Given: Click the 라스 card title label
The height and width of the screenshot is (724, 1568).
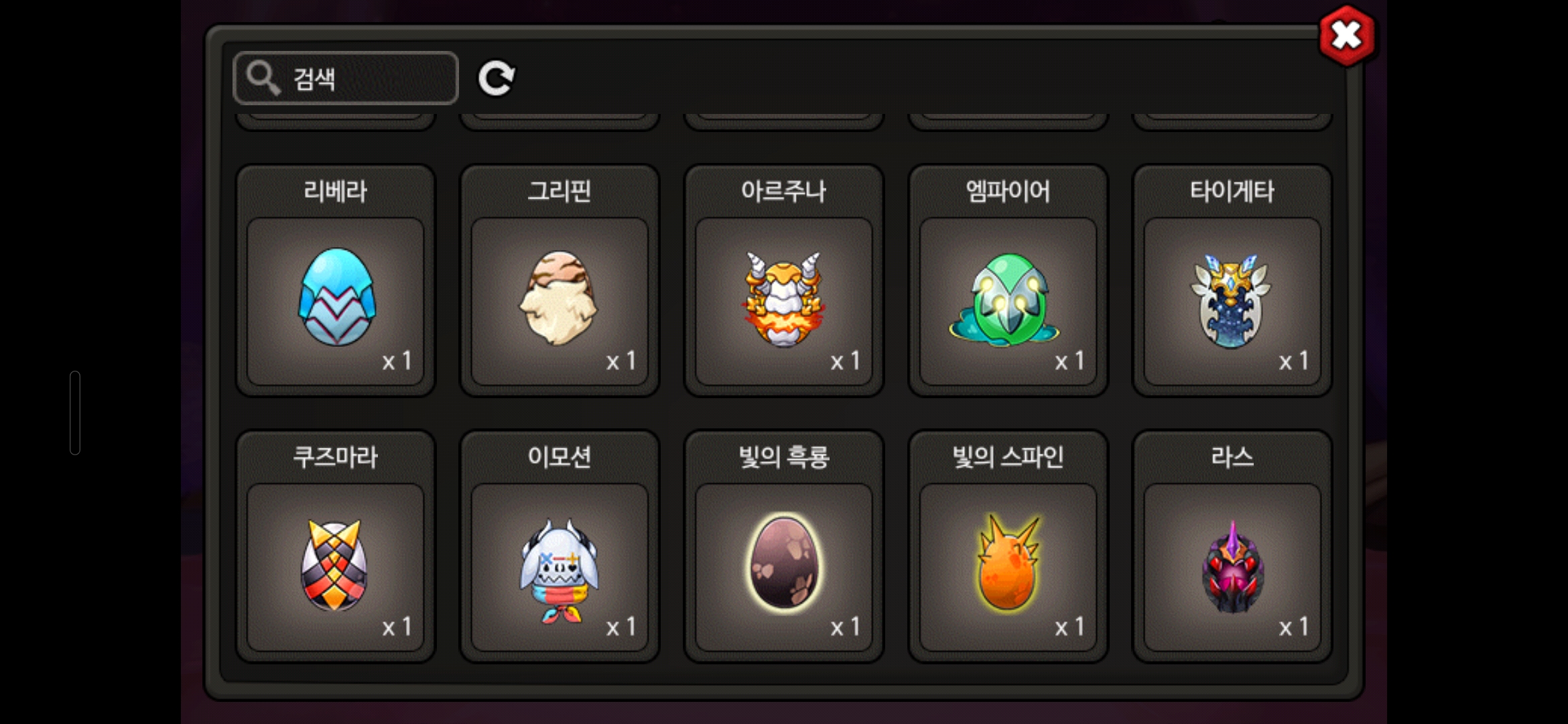Looking at the screenshot, I should (1232, 457).
